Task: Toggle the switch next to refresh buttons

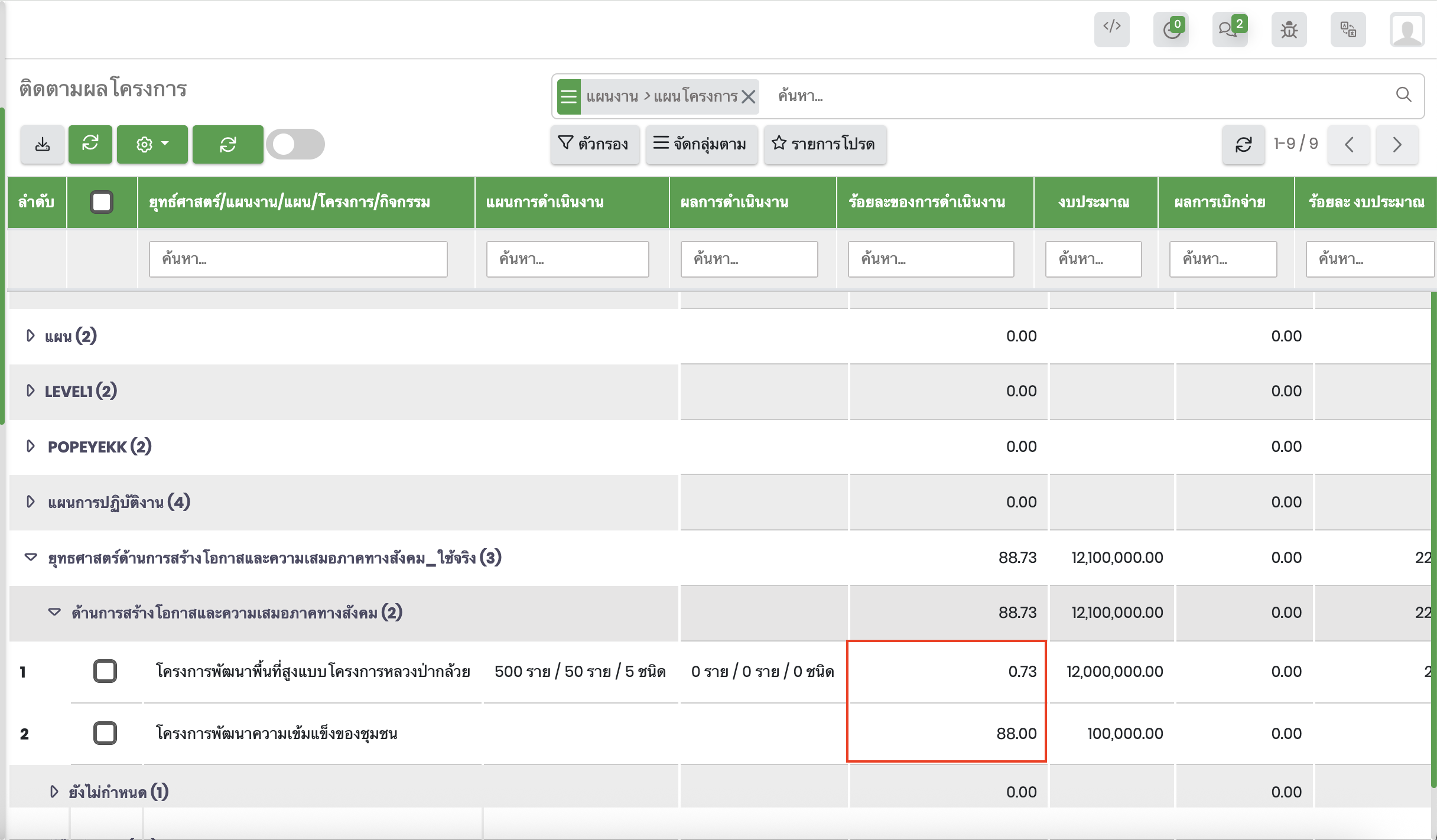Action: [x=295, y=144]
